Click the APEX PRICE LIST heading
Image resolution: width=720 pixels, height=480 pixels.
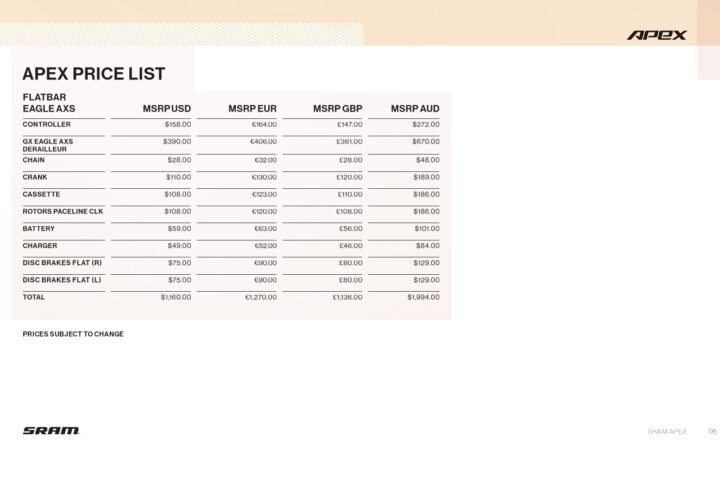(94, 73)
